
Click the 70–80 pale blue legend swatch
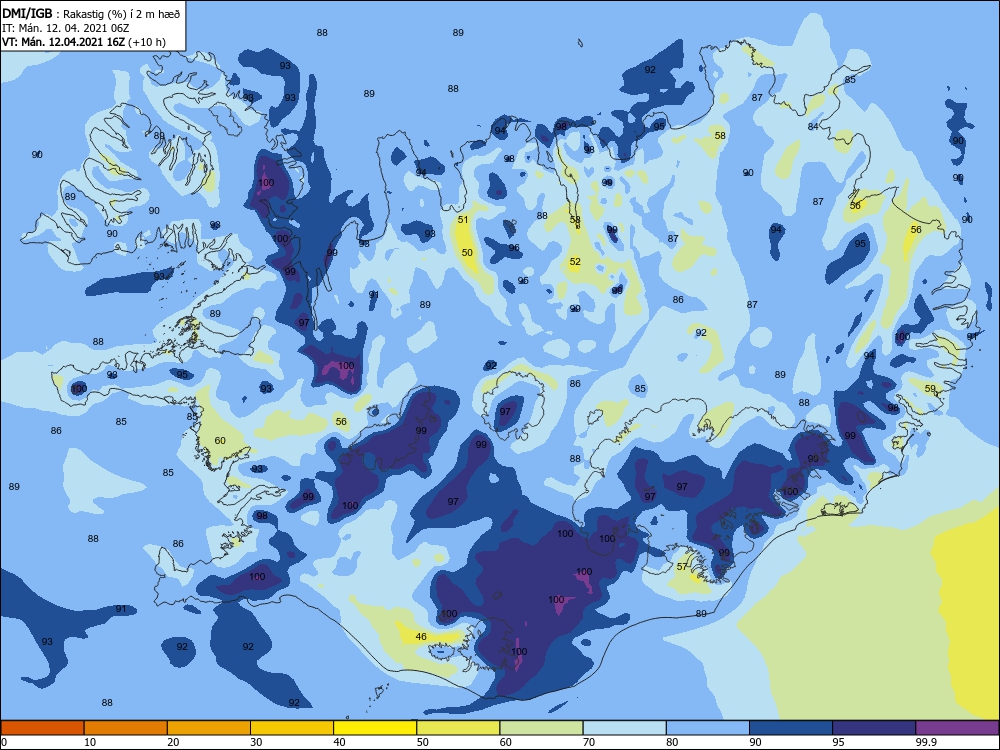click(624, 728)
